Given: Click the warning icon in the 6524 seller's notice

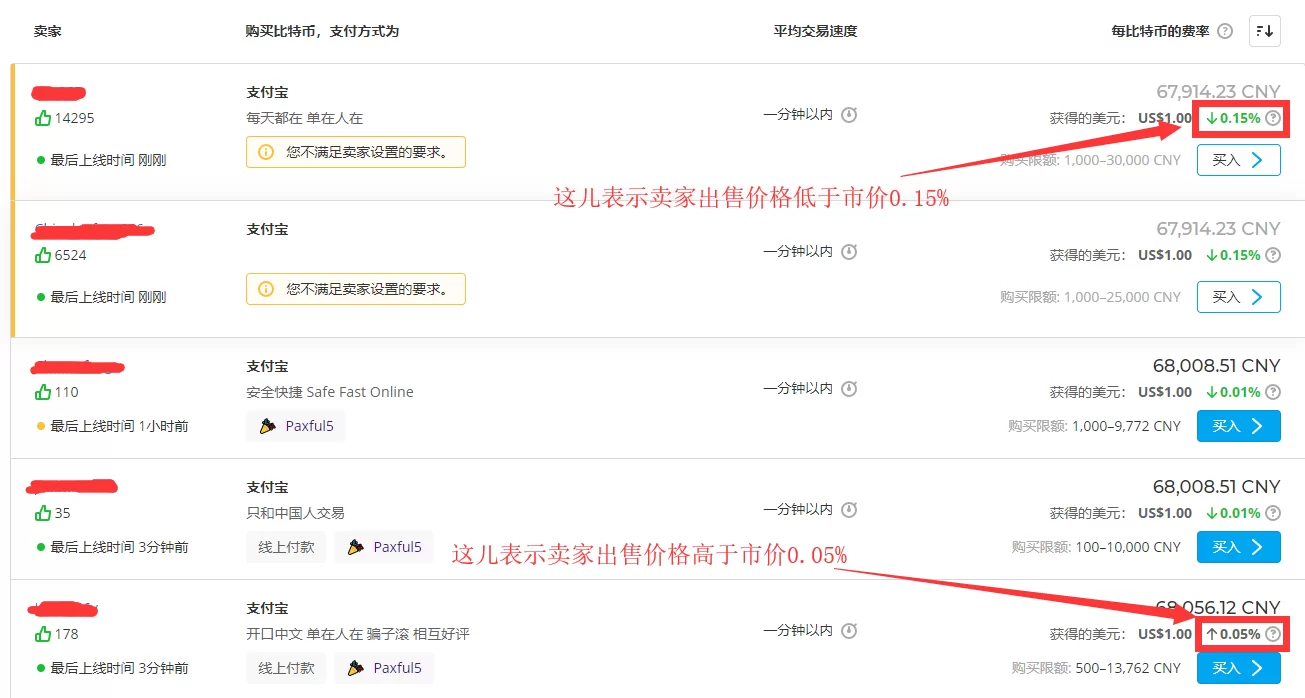Looking at the screenshot, I should 266,289.
